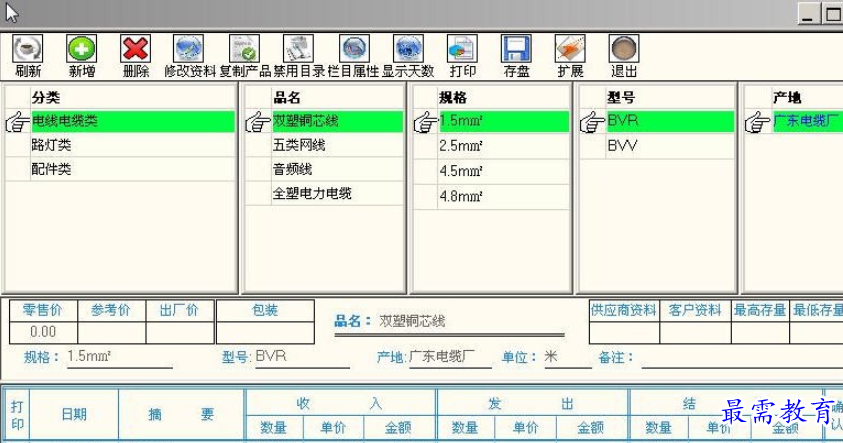Select specification 4.5mm²

504,171
